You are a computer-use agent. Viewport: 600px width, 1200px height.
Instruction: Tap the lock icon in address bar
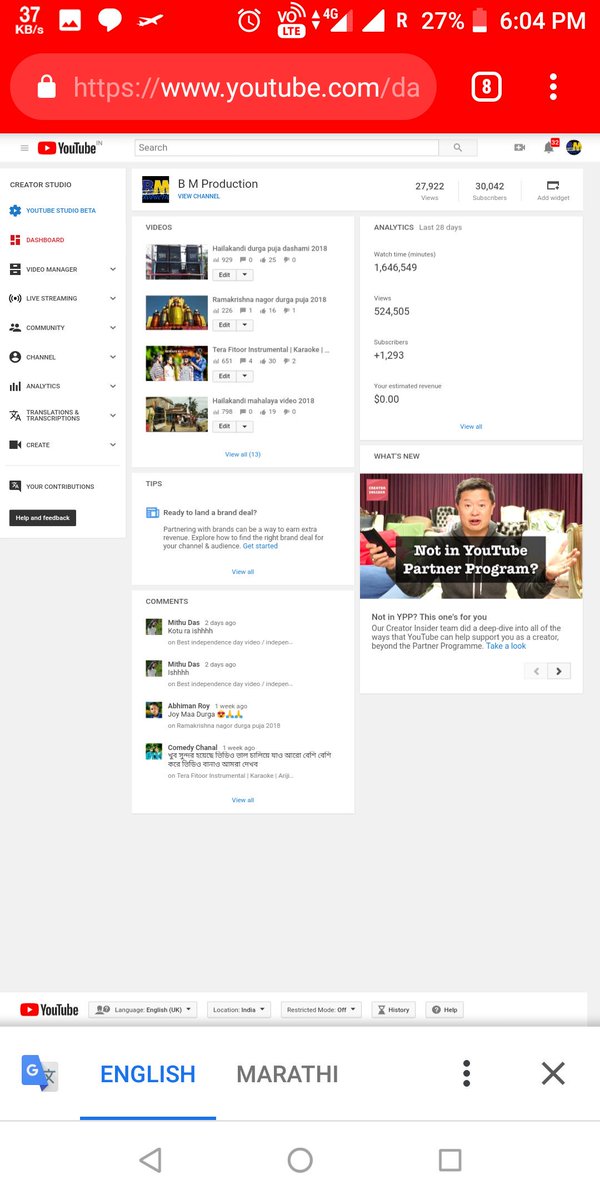point(46,88)
